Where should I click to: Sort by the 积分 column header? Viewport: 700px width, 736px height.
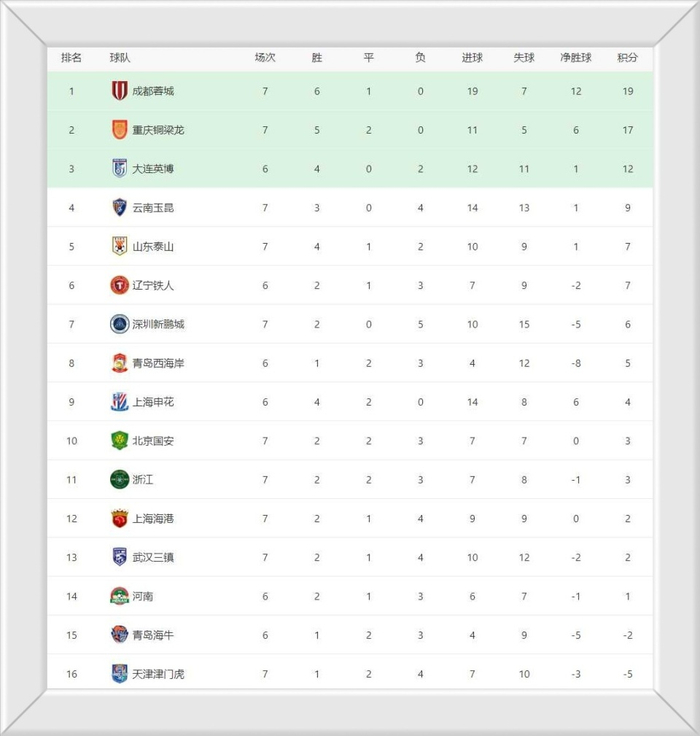[628, 58]
